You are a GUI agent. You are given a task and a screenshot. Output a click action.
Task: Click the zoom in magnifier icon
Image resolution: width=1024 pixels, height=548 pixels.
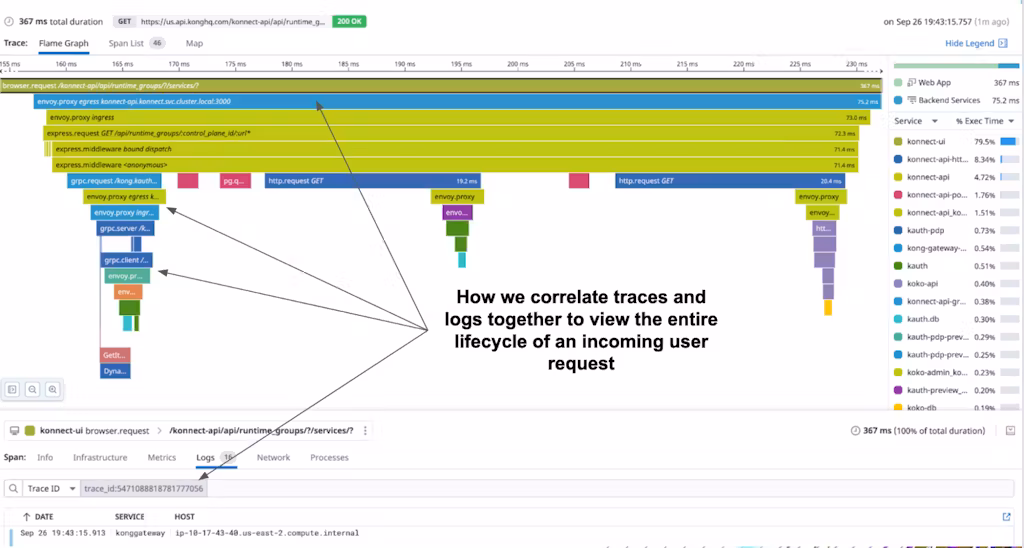coord(52,389)
